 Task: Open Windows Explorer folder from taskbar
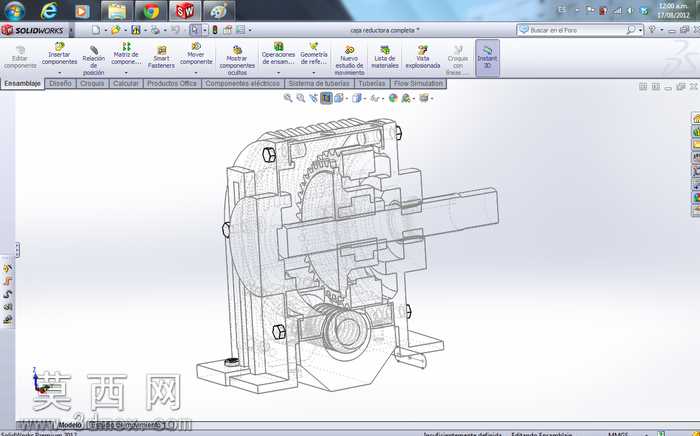[x=117, y=11]
